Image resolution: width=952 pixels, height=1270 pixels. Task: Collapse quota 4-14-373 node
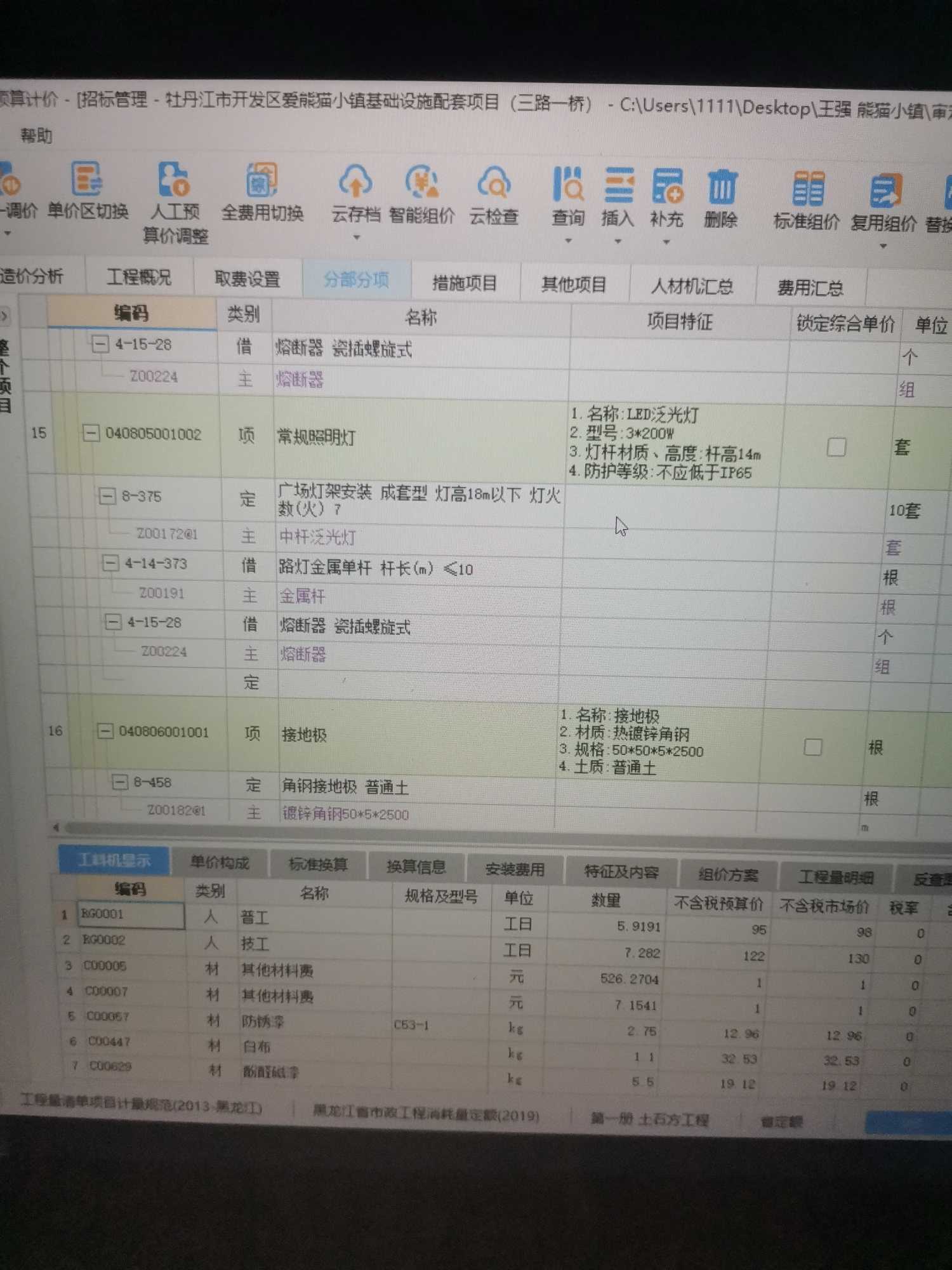tap(110, 563)
